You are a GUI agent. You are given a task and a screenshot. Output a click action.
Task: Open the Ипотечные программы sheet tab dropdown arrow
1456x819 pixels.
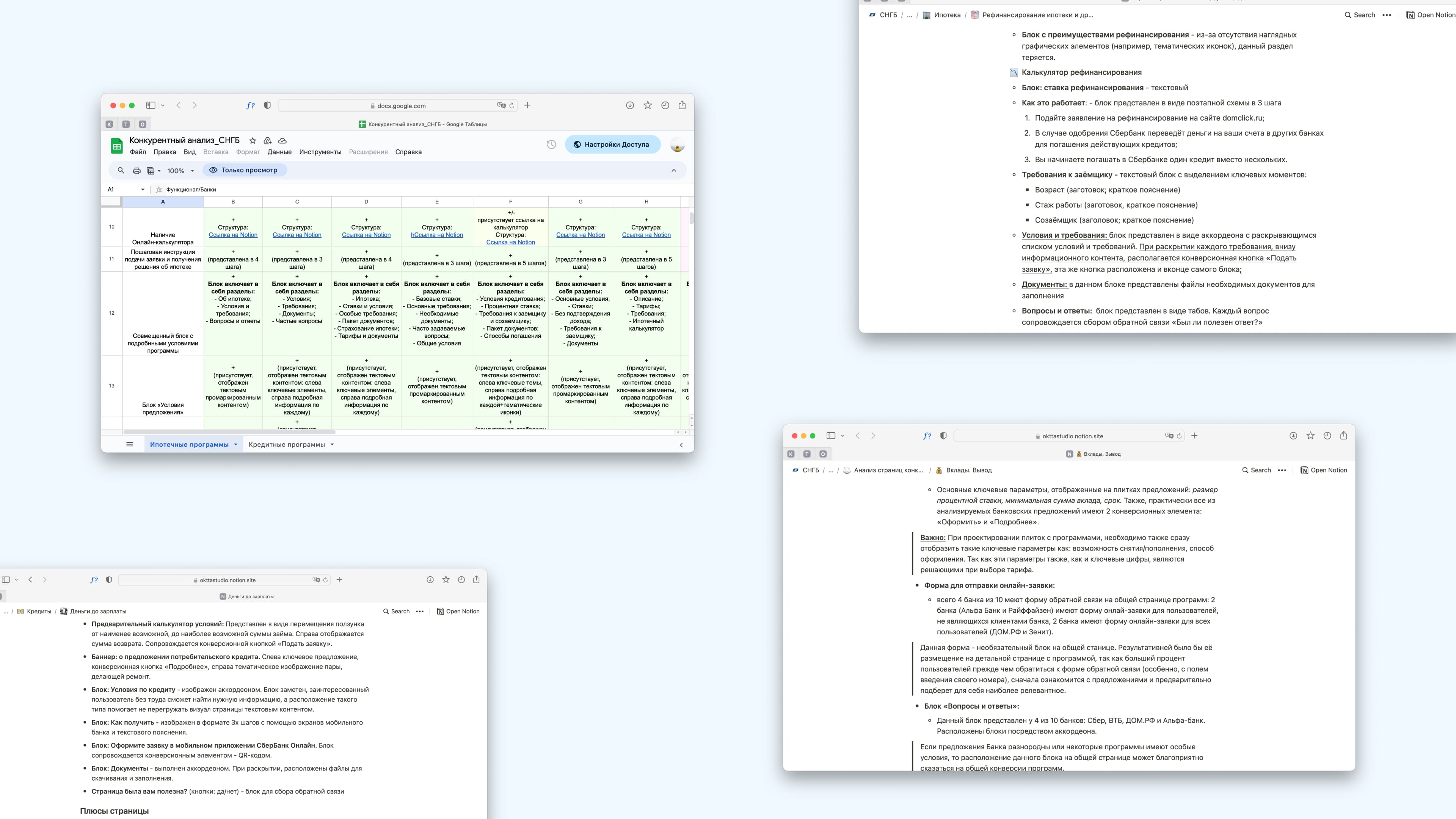236,444
